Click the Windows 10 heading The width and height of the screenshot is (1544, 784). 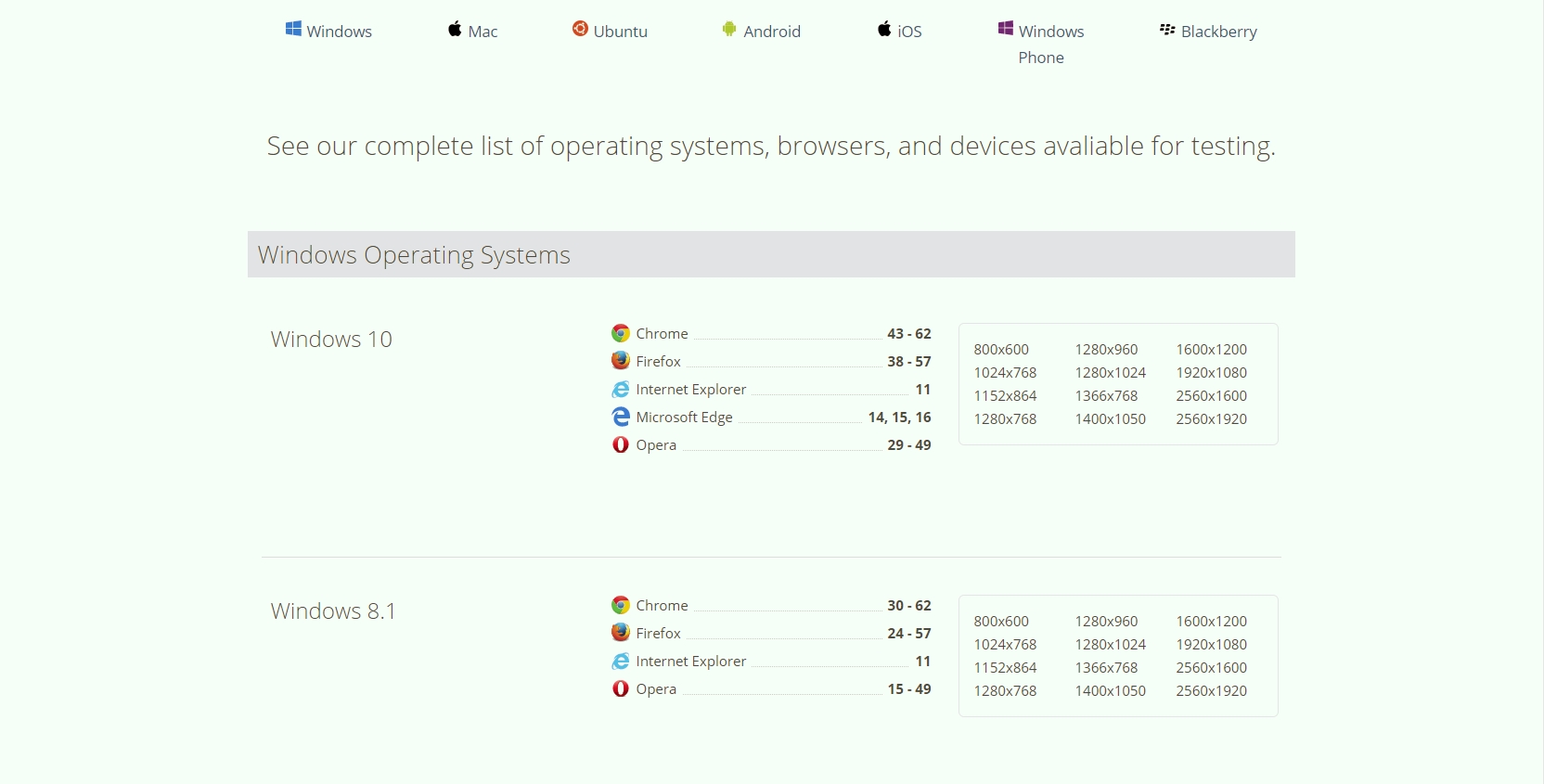[331, 340]
